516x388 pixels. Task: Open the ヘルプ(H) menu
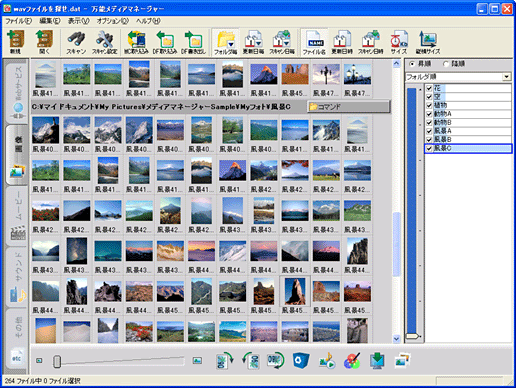point(148,21)
